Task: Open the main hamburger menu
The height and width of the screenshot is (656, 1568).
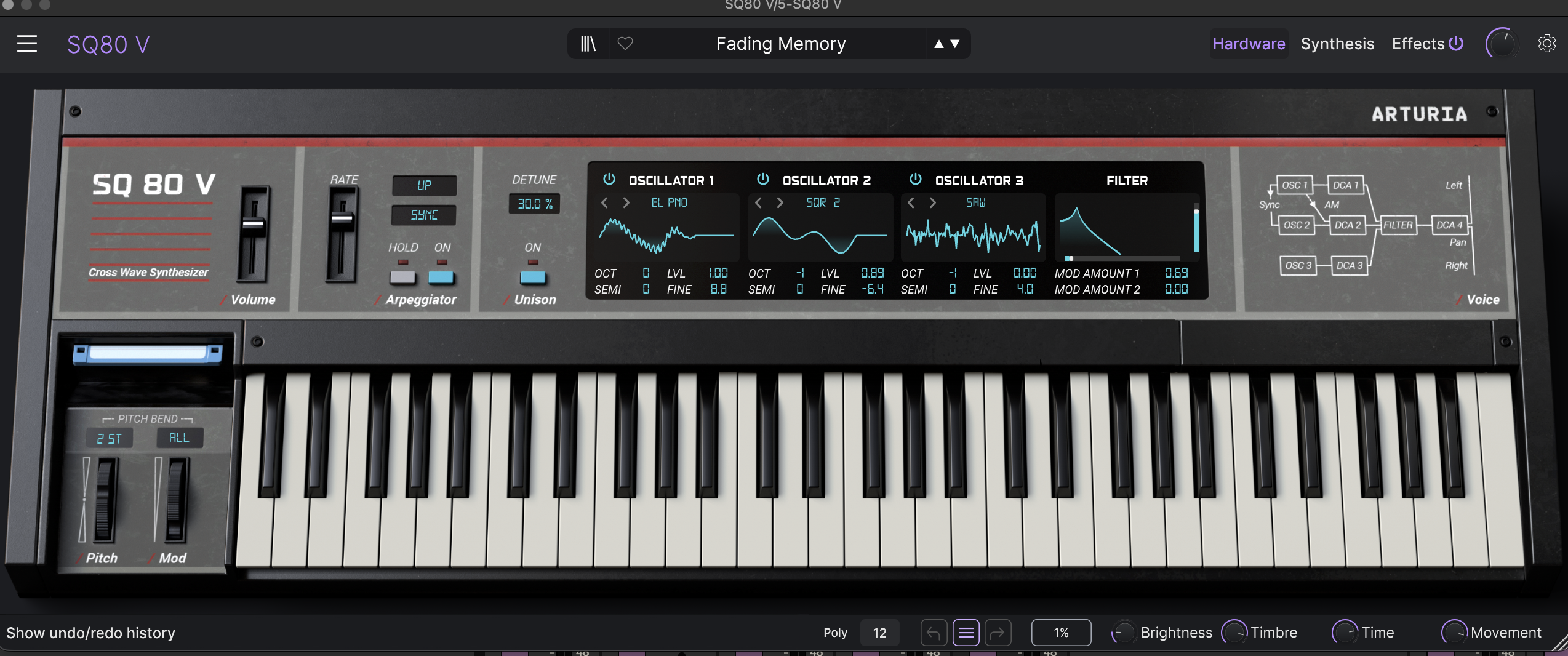Action: (x=26, y=44)
